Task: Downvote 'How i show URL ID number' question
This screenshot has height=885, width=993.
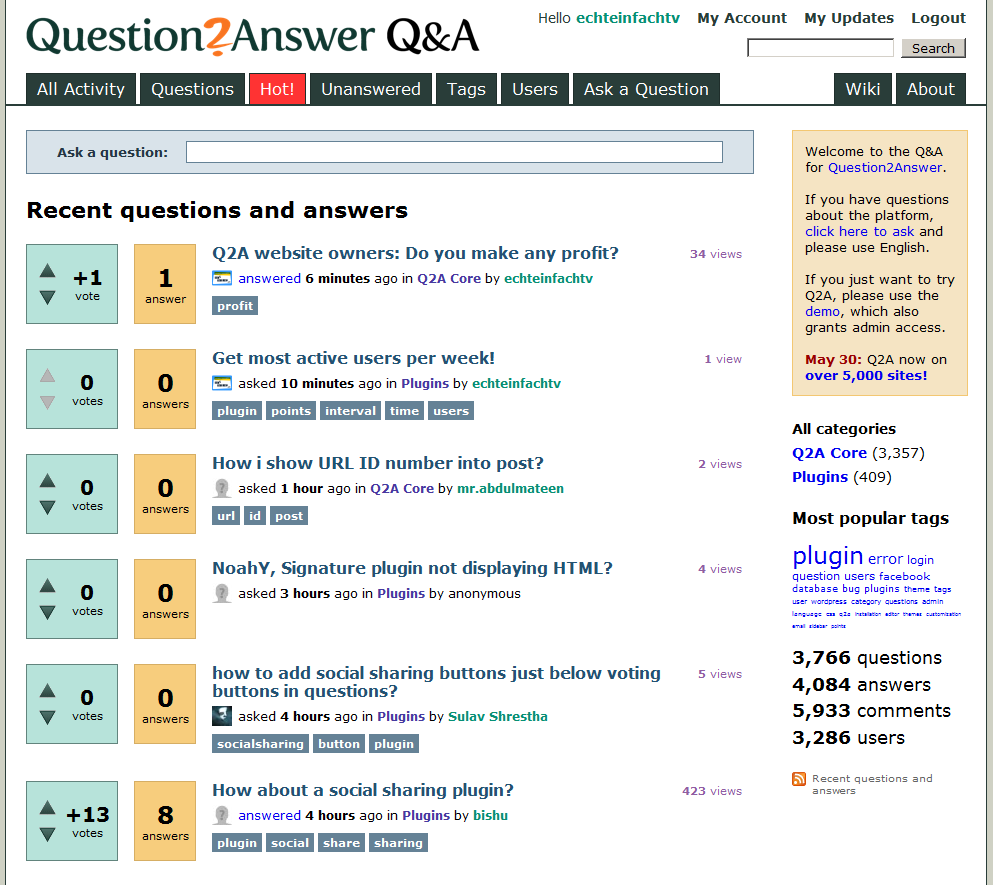Action: point(47,508)
